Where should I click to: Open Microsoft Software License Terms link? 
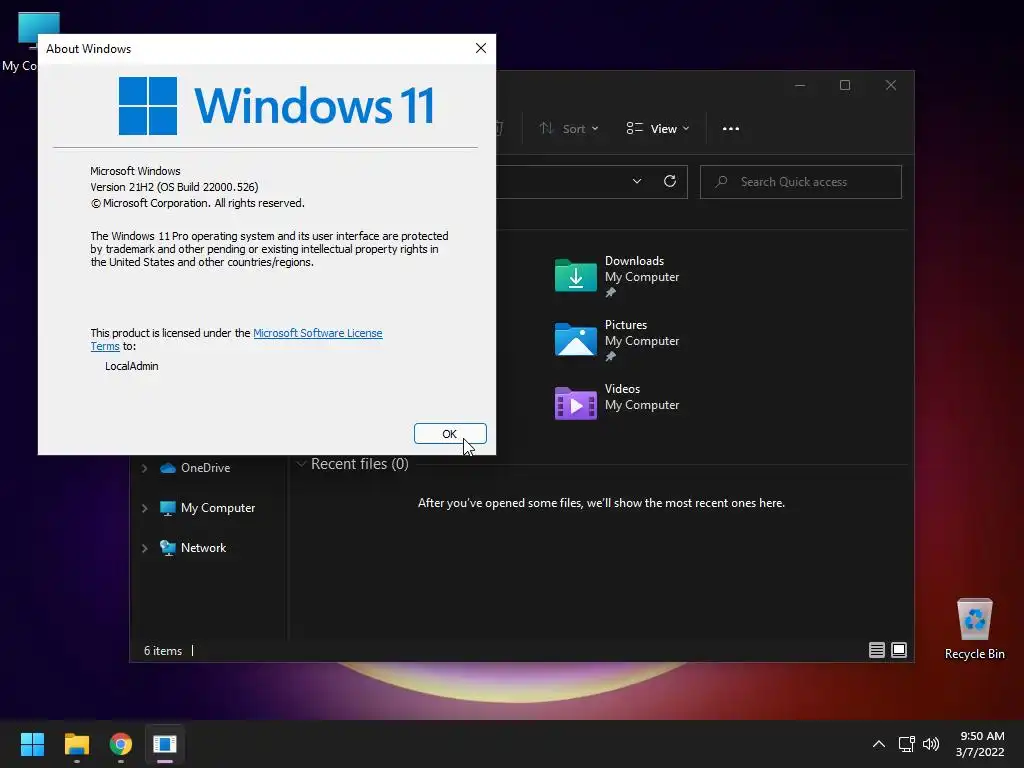[x=317, y=333]
